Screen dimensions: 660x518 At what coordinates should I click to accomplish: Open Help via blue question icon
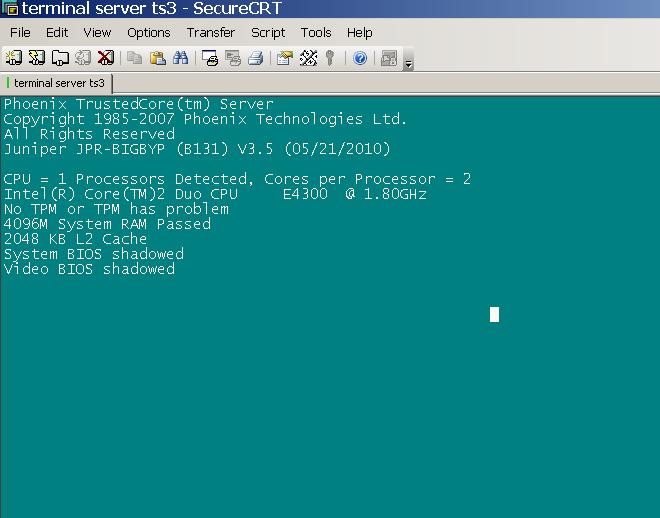[x=360, y=58]
